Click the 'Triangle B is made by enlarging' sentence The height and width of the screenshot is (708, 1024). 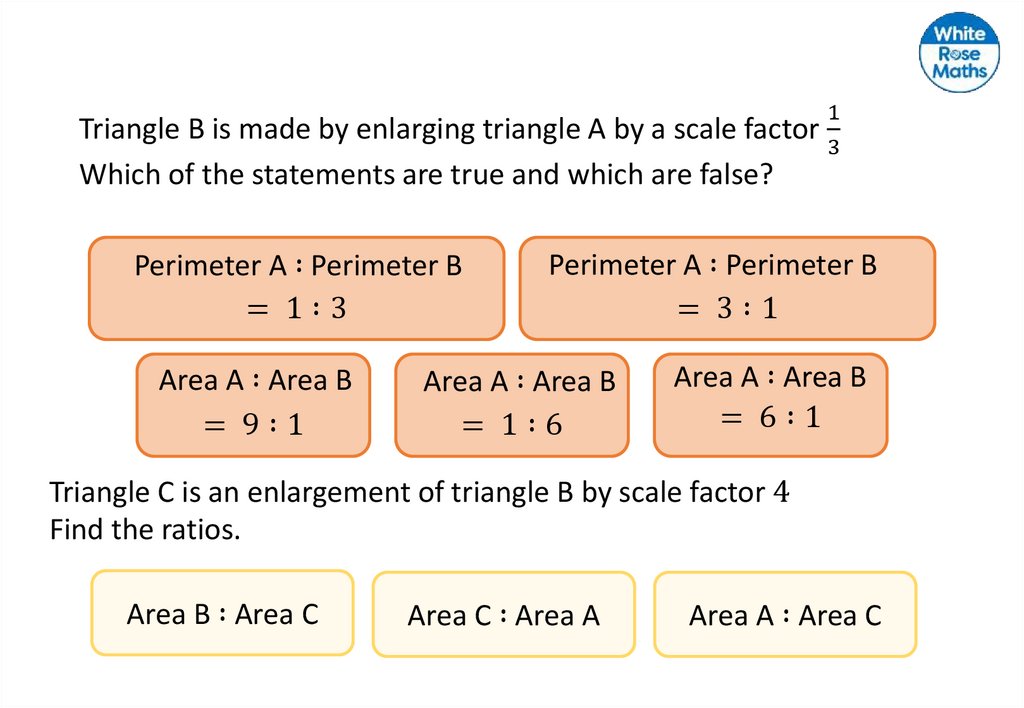[448, 130]
